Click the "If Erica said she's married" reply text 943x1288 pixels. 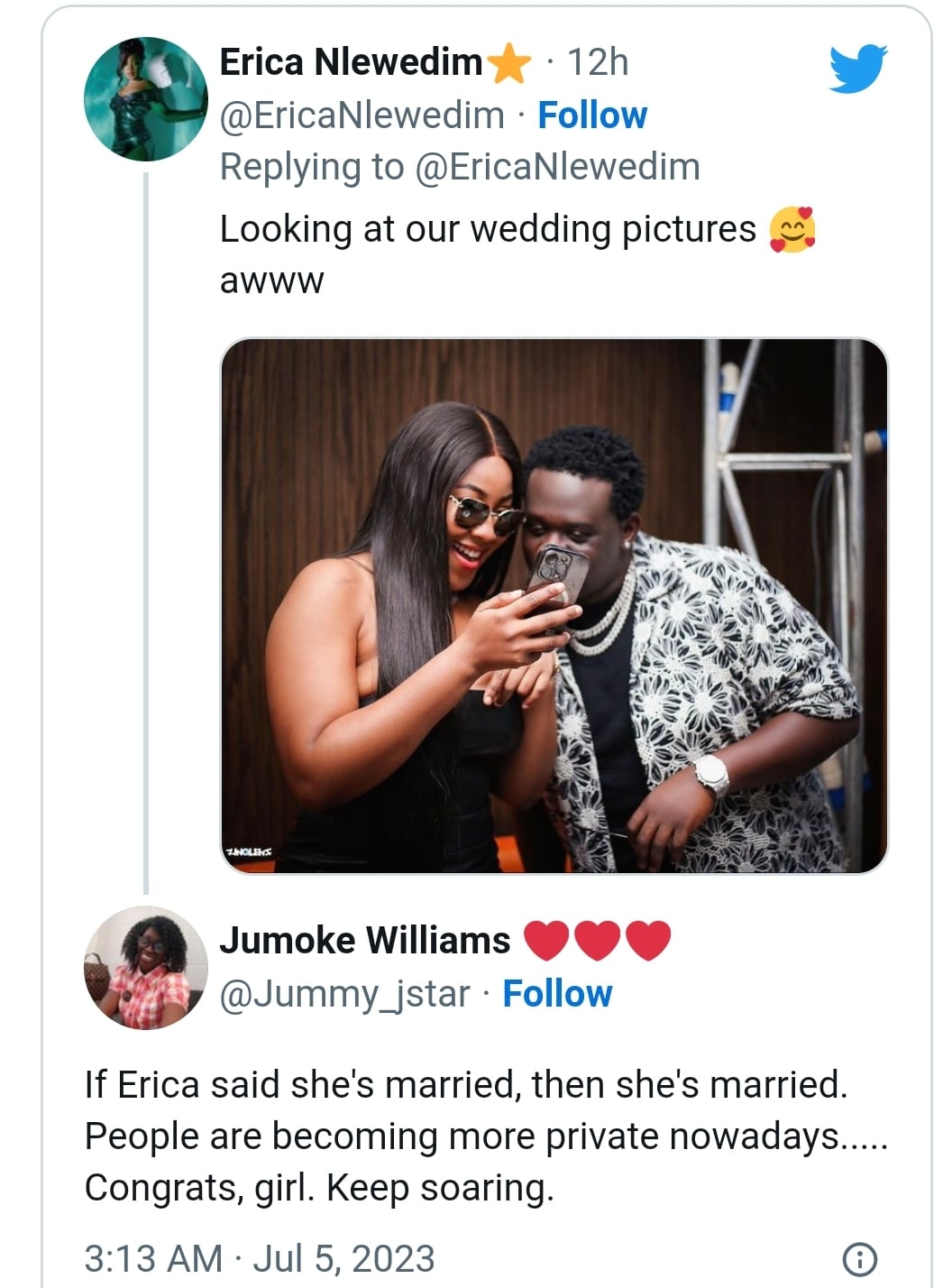[466, 1085]
